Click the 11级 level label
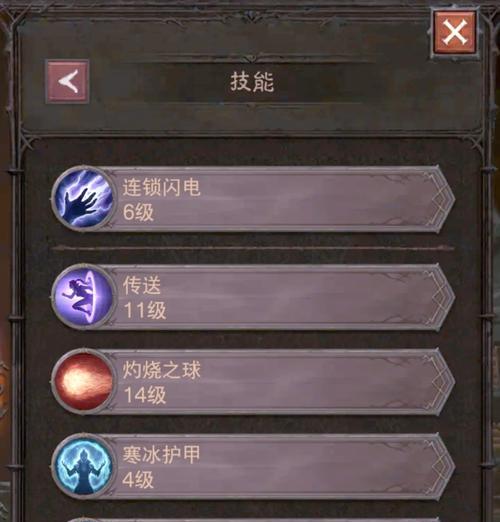The width and height of the screenshot is (500, 522). point(145,310)
